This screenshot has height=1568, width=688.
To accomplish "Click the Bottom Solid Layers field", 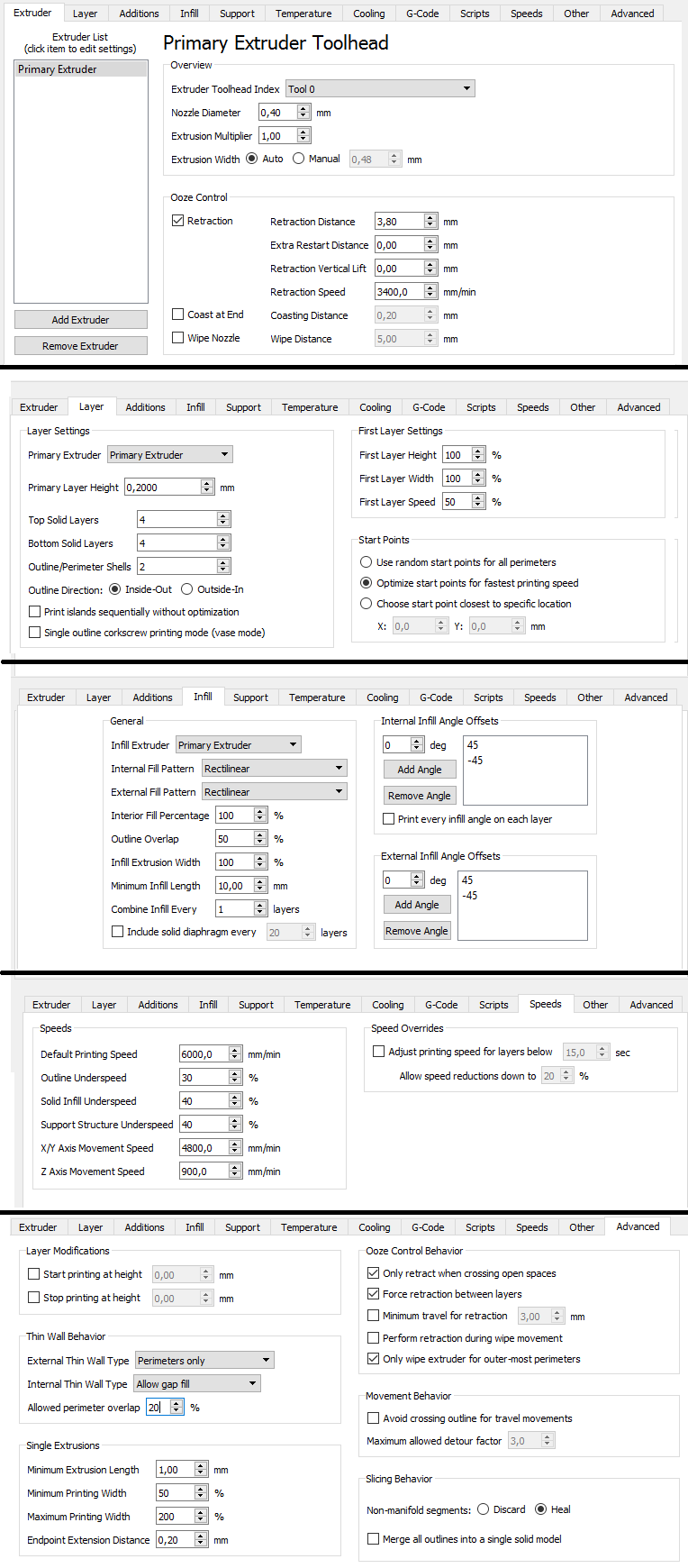I will [x=177, y=543].
